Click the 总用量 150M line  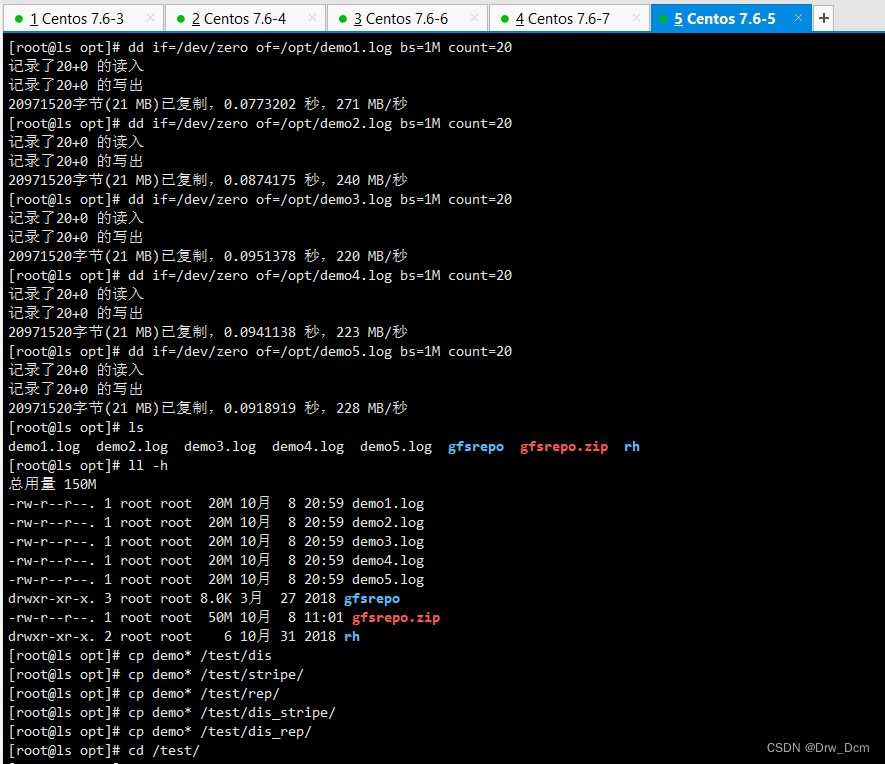pyautogui.click(x=52, y=485)
